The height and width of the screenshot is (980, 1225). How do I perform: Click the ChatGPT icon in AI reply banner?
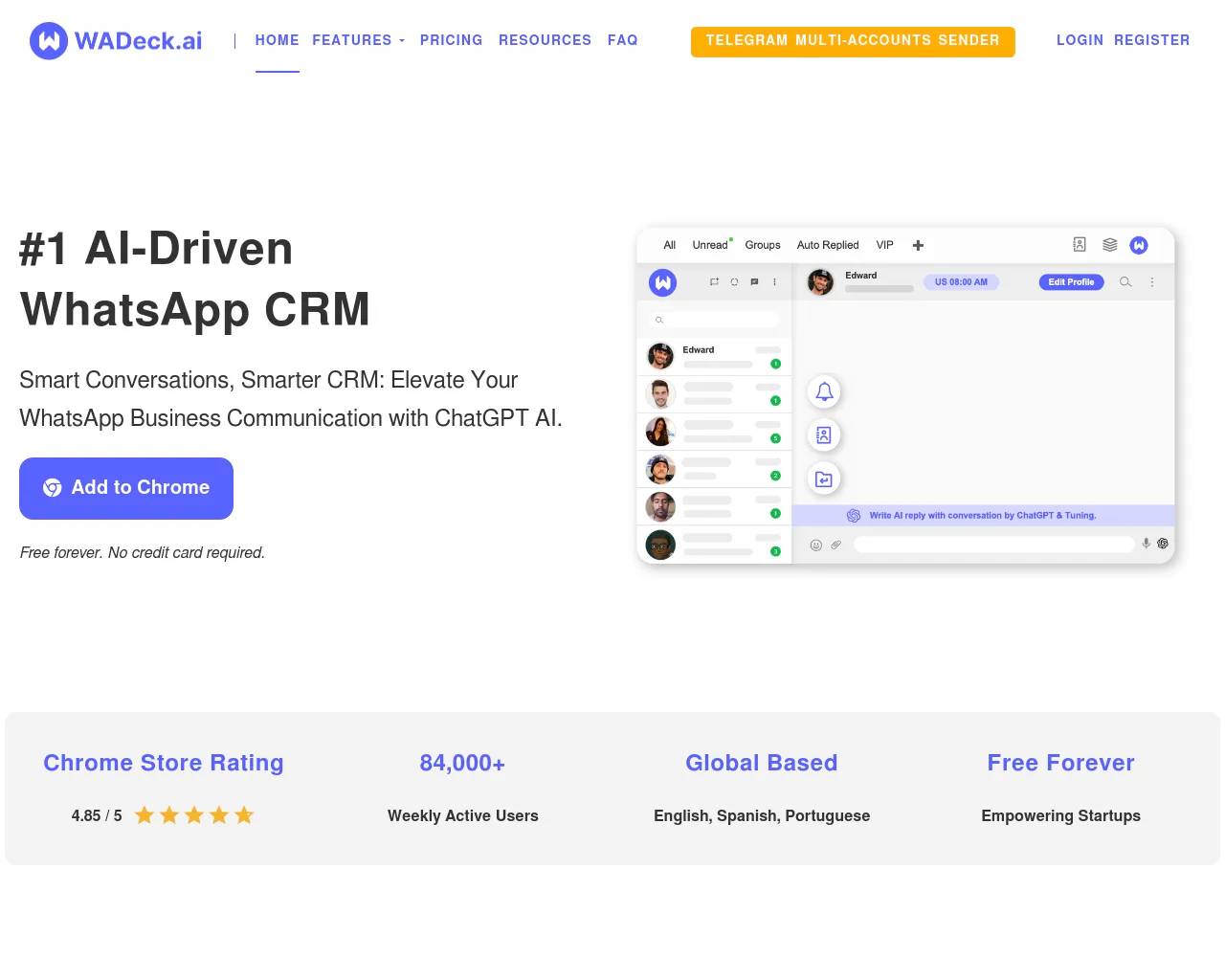854,516
